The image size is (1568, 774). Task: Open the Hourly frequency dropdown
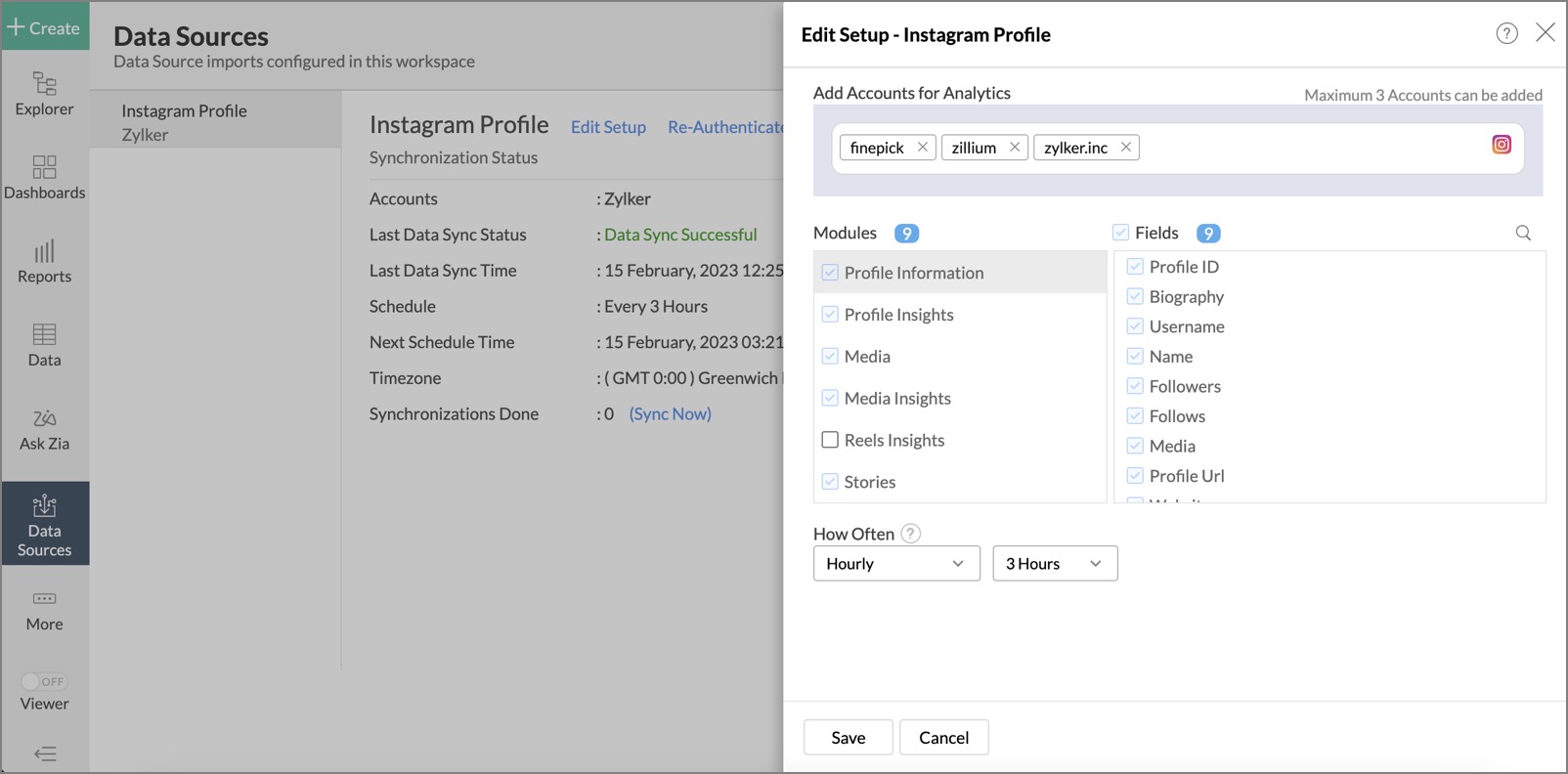coord(896,563)
